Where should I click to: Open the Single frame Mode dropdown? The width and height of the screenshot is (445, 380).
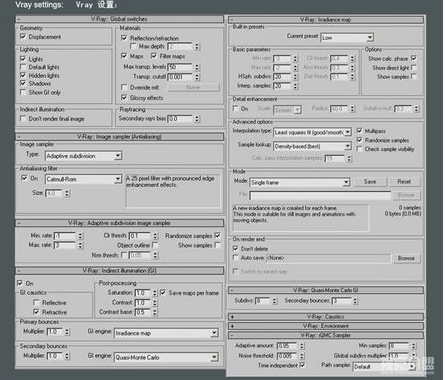[300, 182]
